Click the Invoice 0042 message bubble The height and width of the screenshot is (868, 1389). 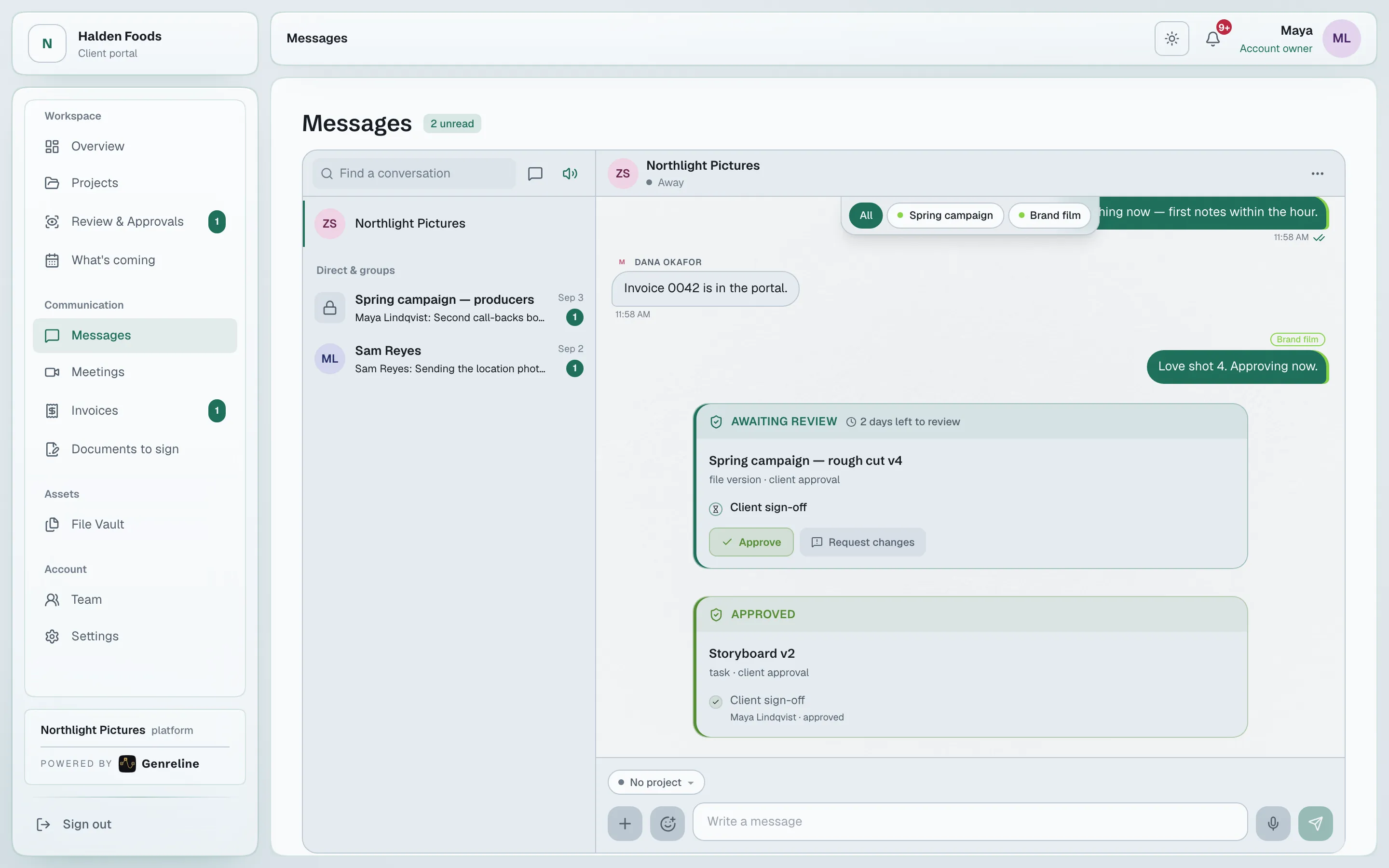click(705, 288)
